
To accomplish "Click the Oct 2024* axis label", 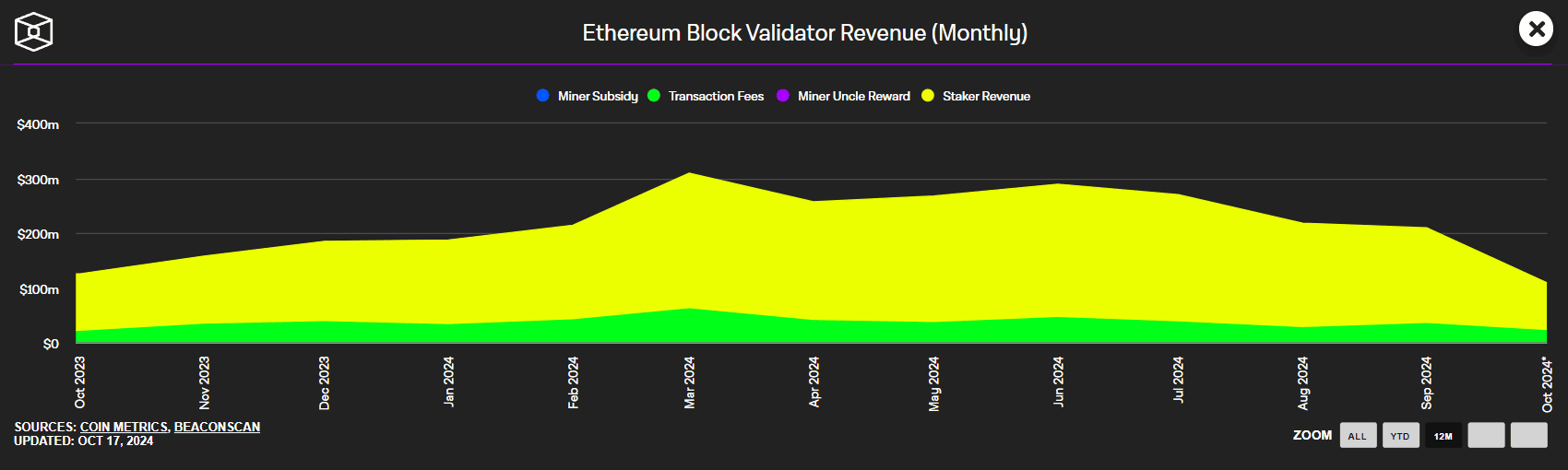I will tap(1547, 384).
